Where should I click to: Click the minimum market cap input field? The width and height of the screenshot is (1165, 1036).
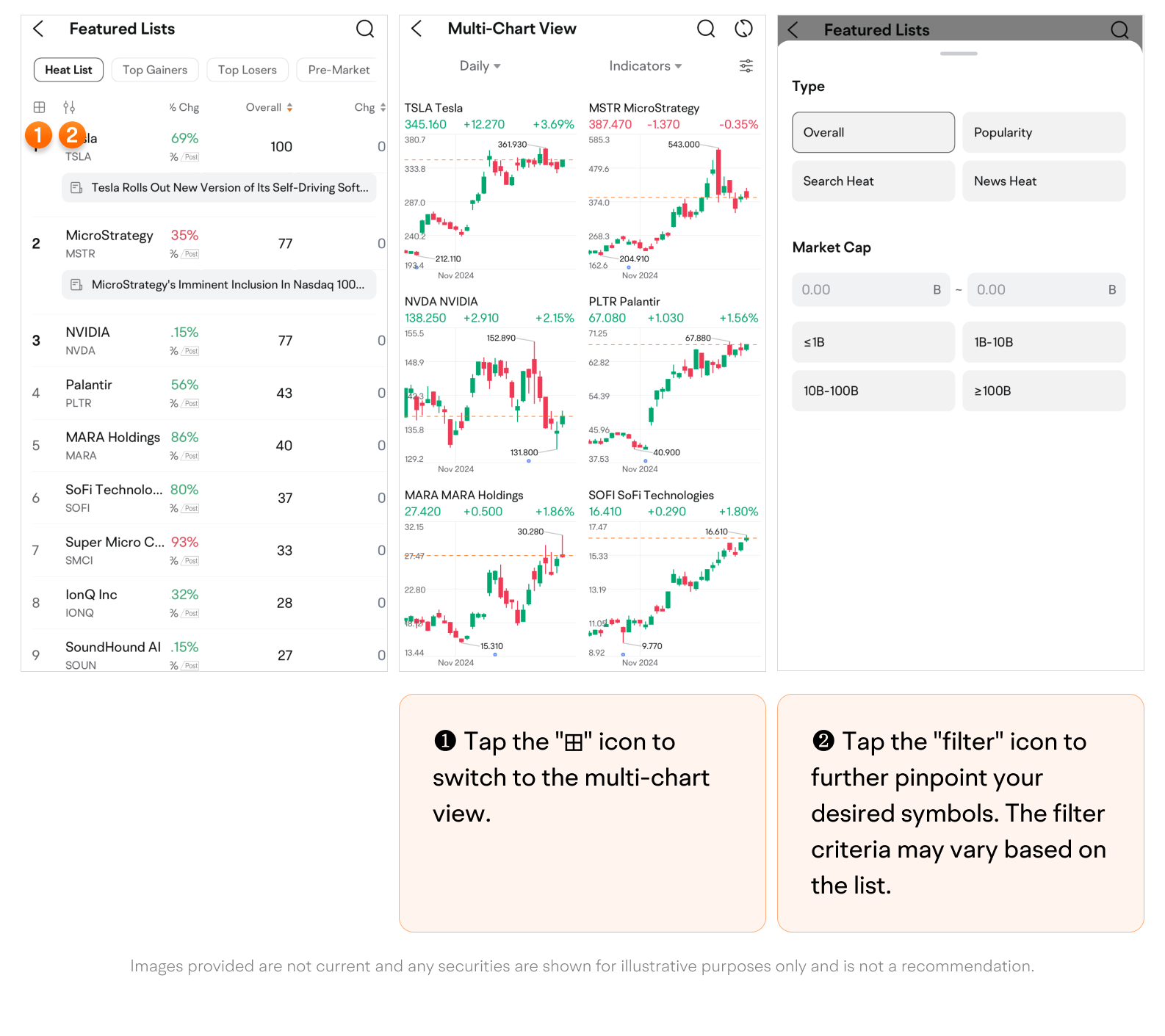coord(863,290)
